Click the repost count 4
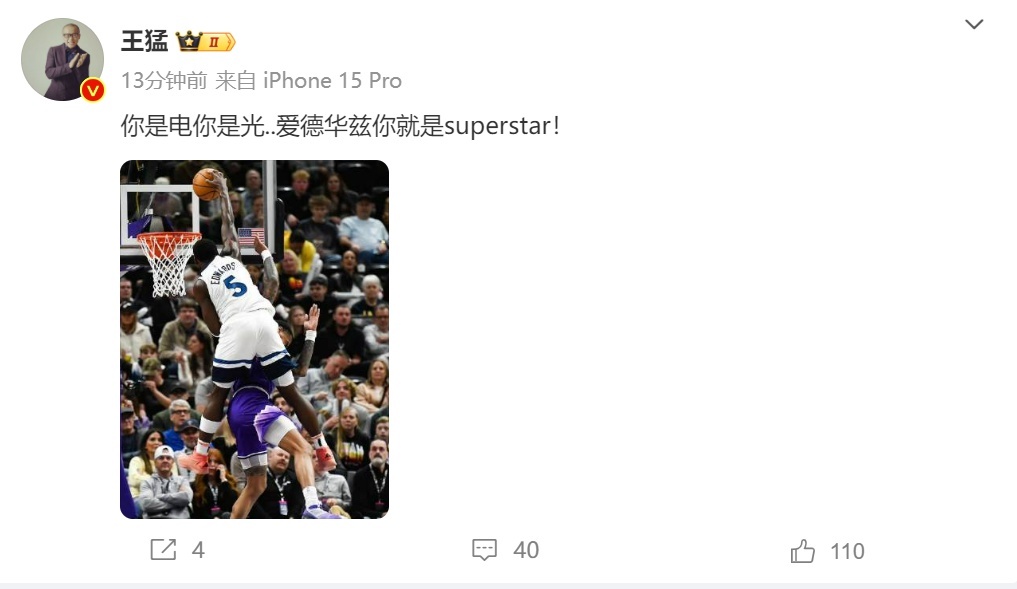 click(x=198, y=550)
